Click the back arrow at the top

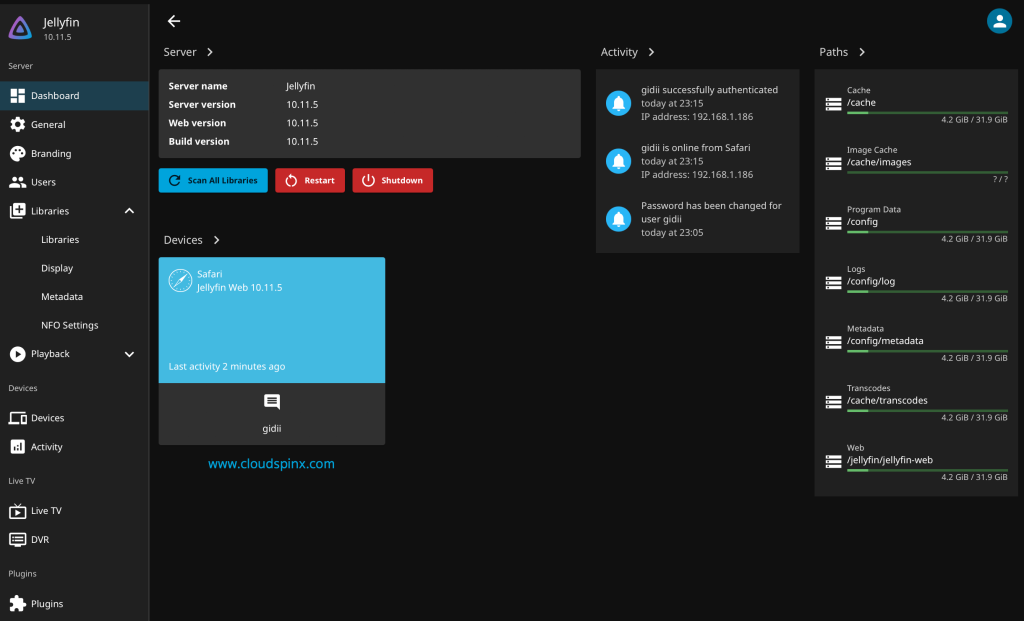coord(173,21)
